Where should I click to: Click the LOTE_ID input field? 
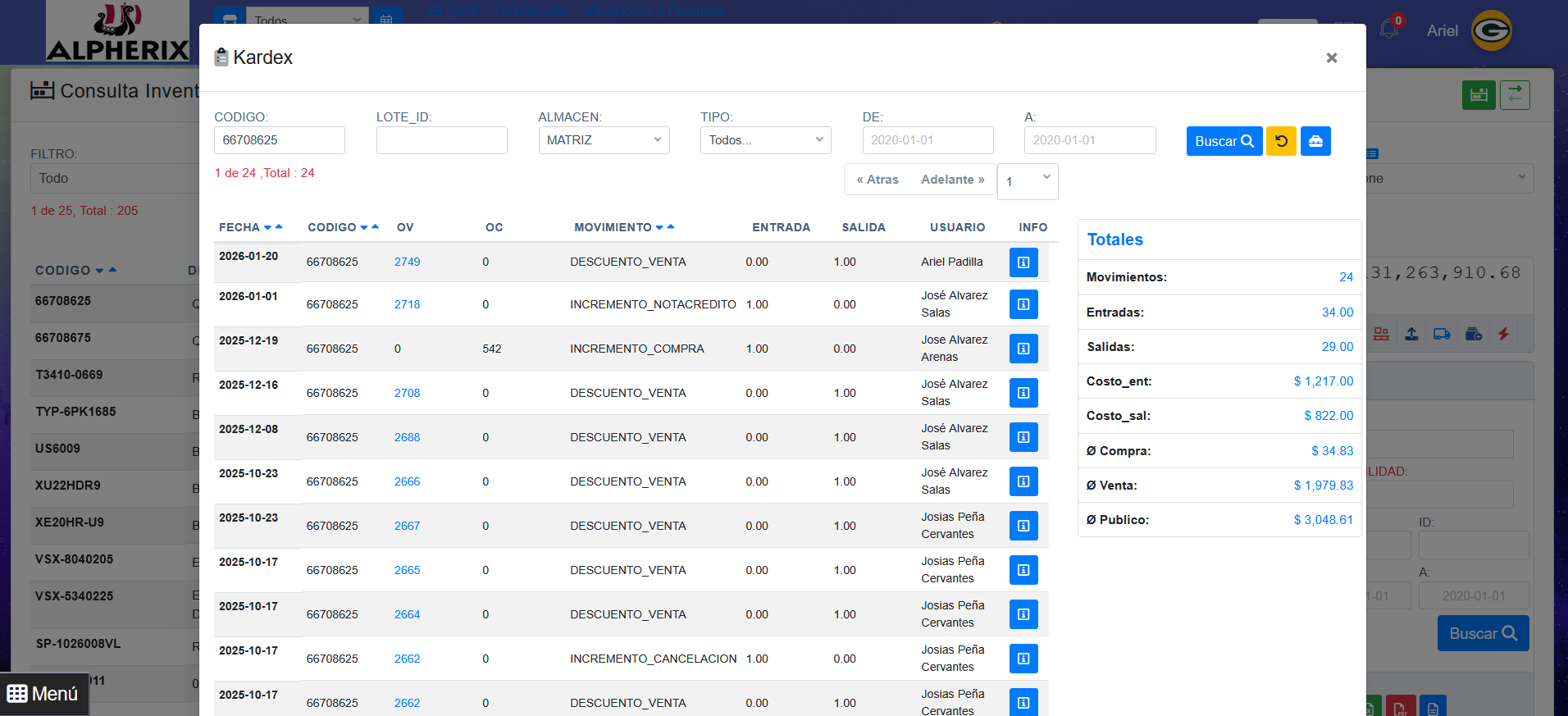tap(441, 140)
